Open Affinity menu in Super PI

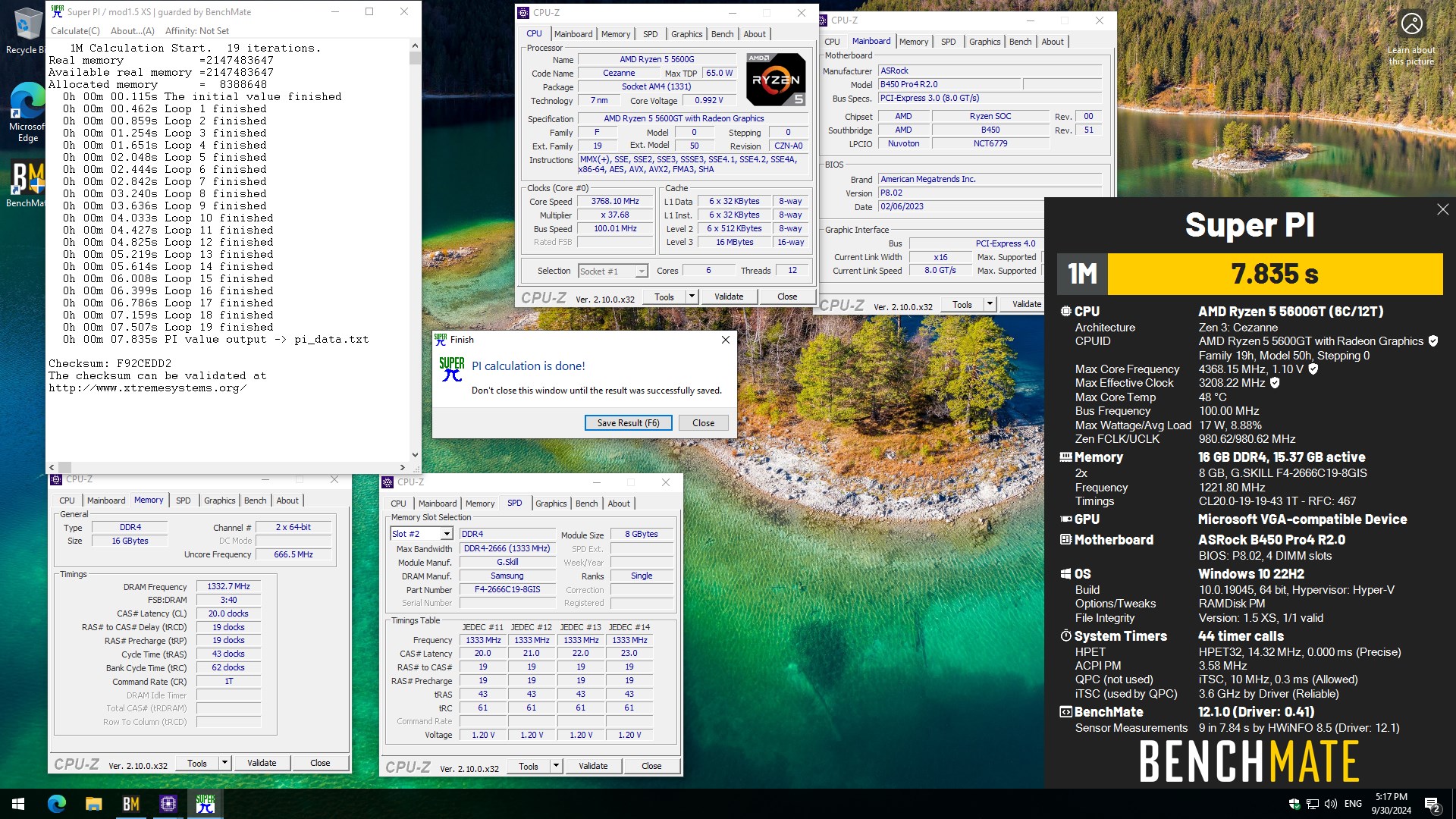197,31
